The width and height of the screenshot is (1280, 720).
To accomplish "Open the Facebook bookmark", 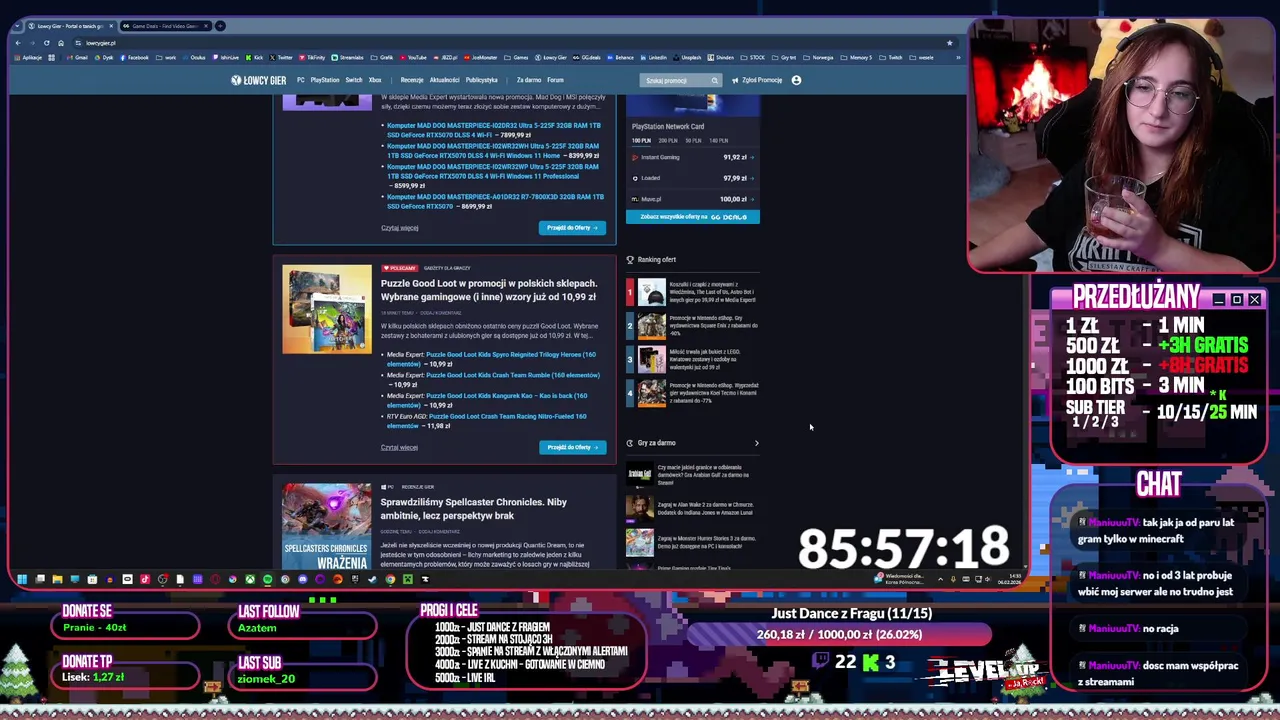I will pos(134,58).
